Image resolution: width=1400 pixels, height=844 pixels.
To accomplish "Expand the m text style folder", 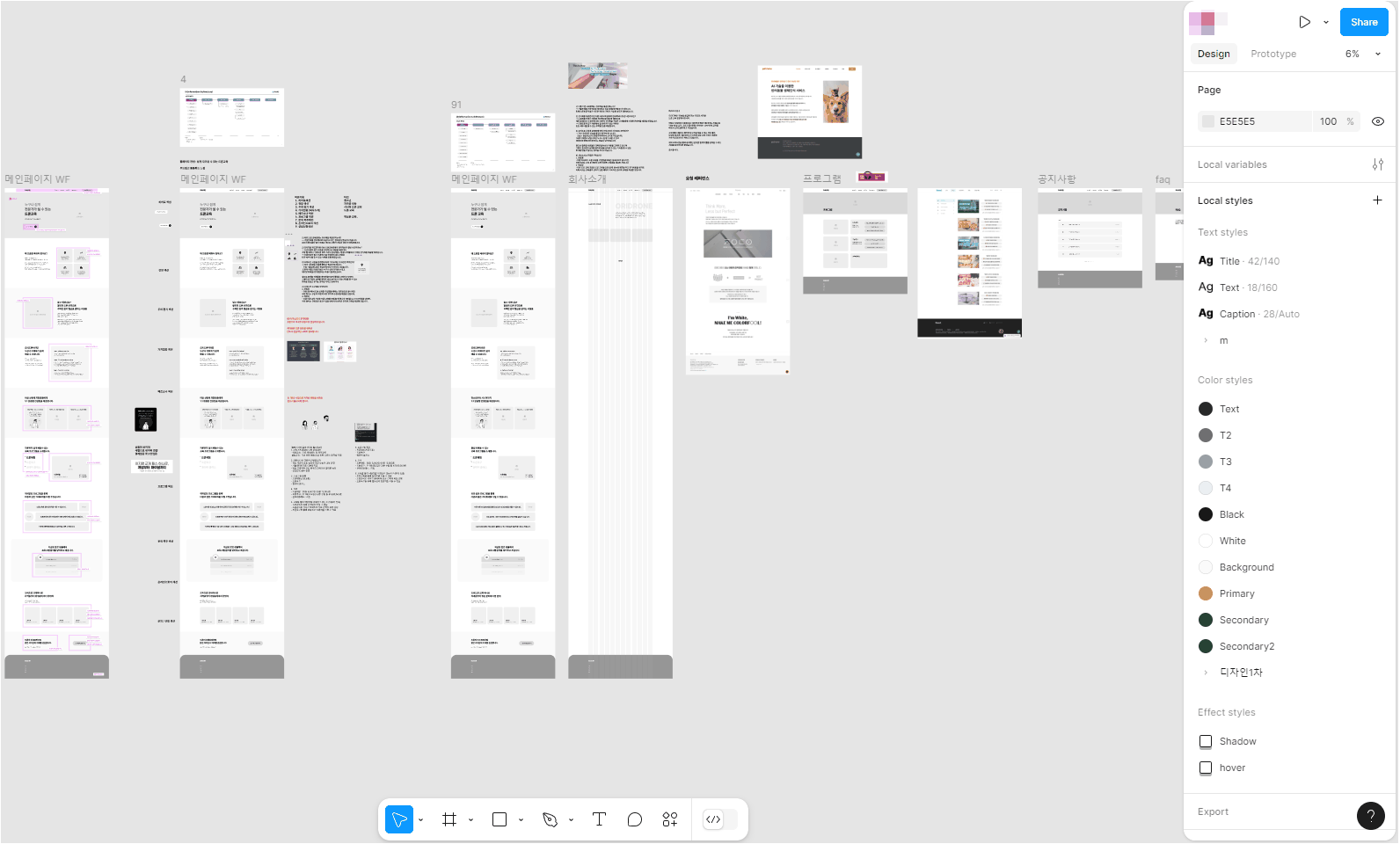I will [1205, 340].
